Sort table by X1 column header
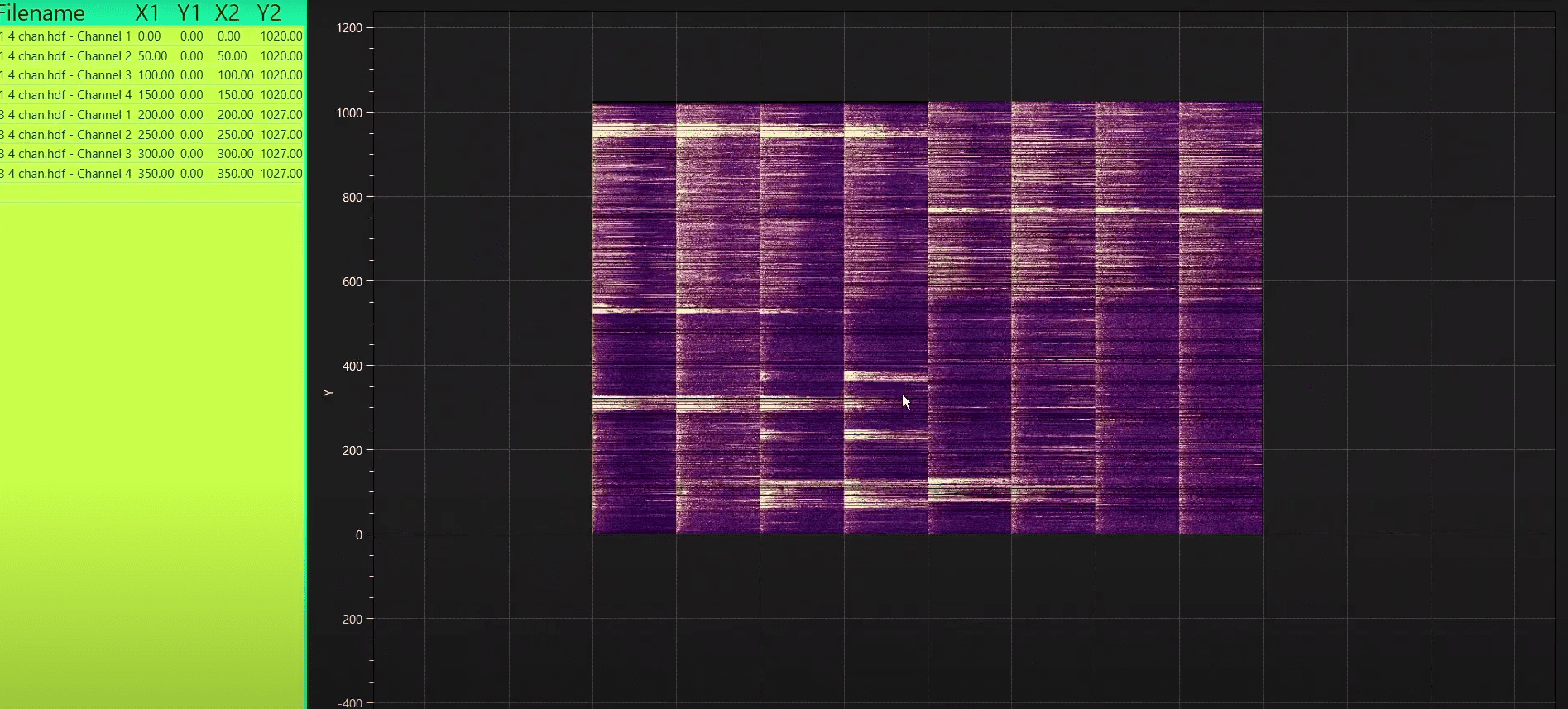This screenshot has width=1568, height=709. (x=147, y=13)
